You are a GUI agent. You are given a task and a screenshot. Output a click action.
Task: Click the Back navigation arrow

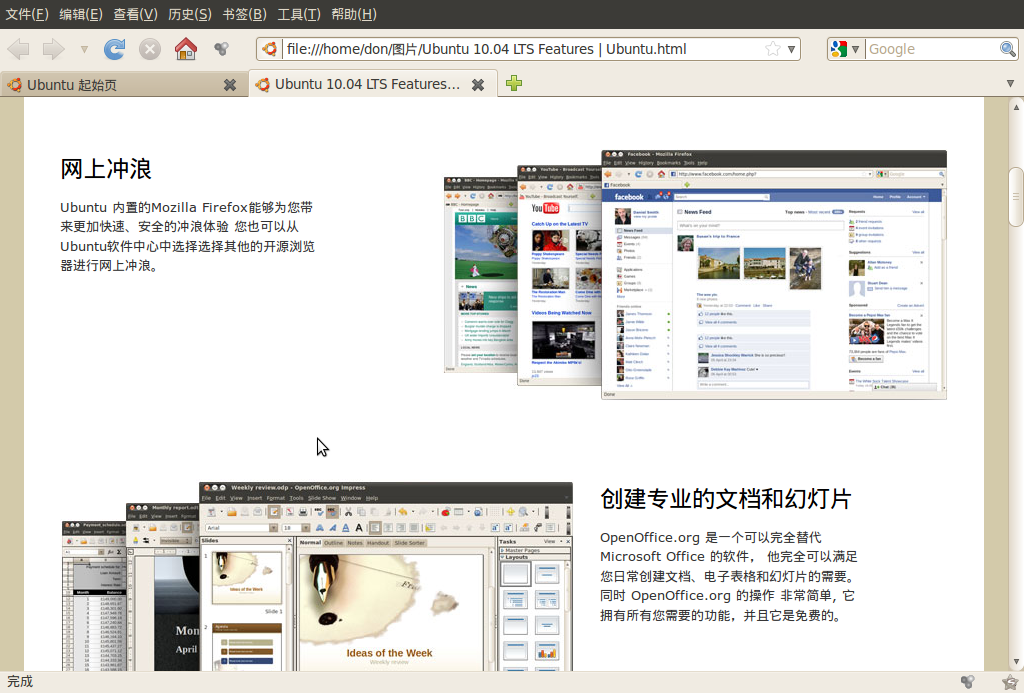tap(18, 49)
